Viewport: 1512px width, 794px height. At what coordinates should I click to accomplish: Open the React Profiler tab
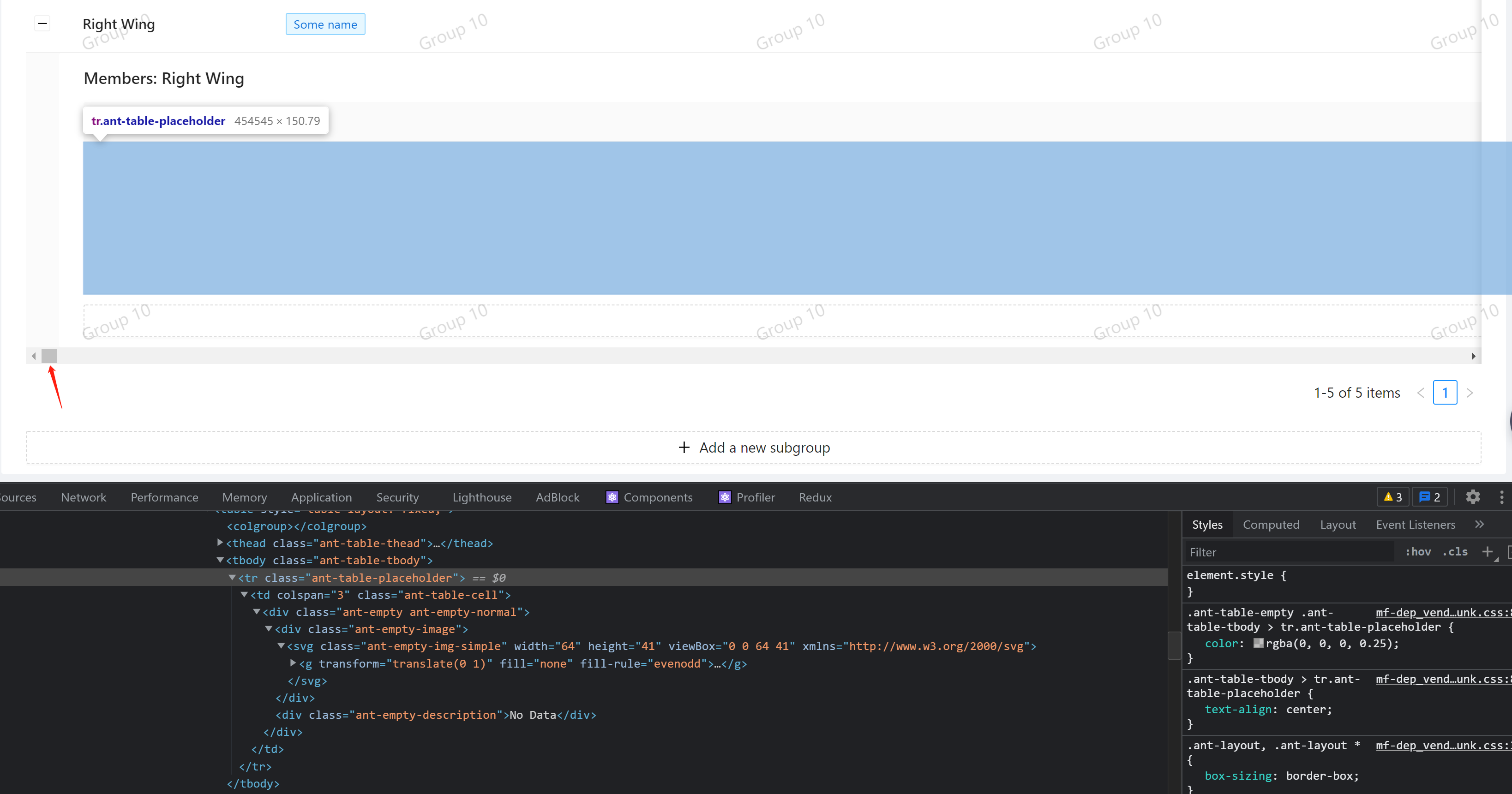pos(747,497)
